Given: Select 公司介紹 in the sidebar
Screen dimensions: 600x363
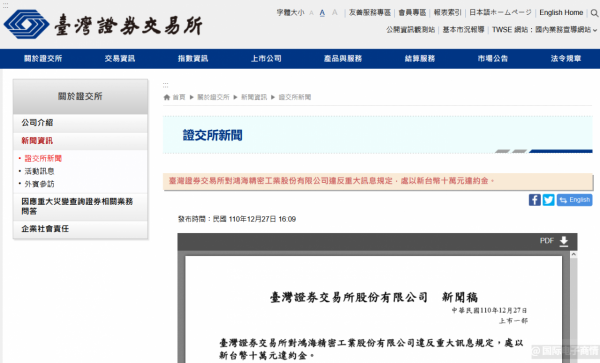Looking at the screenshot, I should (x=80, y=123).
